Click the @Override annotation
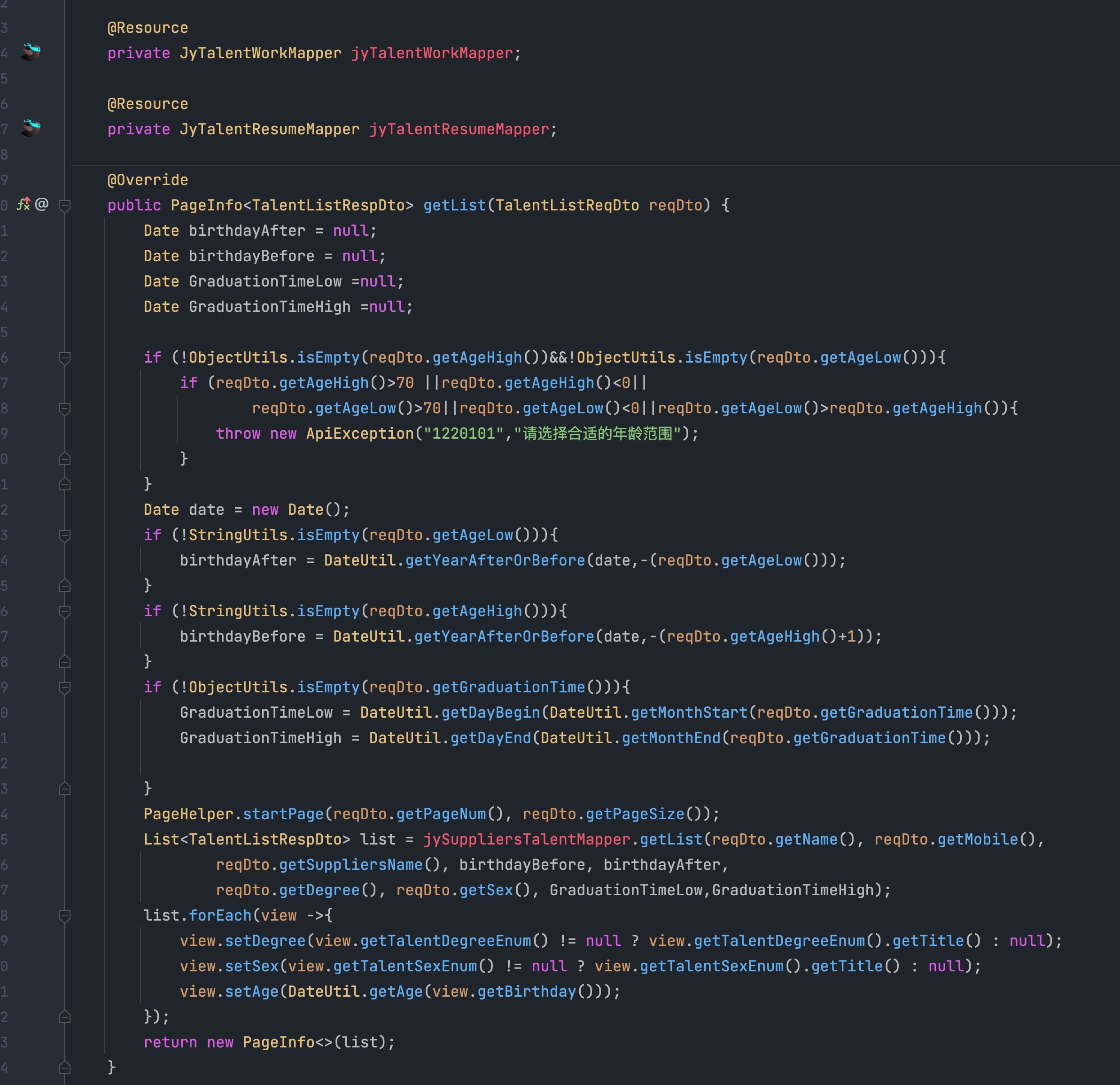The width and height of the screenshot is (1120, 1085). [148, 180]
